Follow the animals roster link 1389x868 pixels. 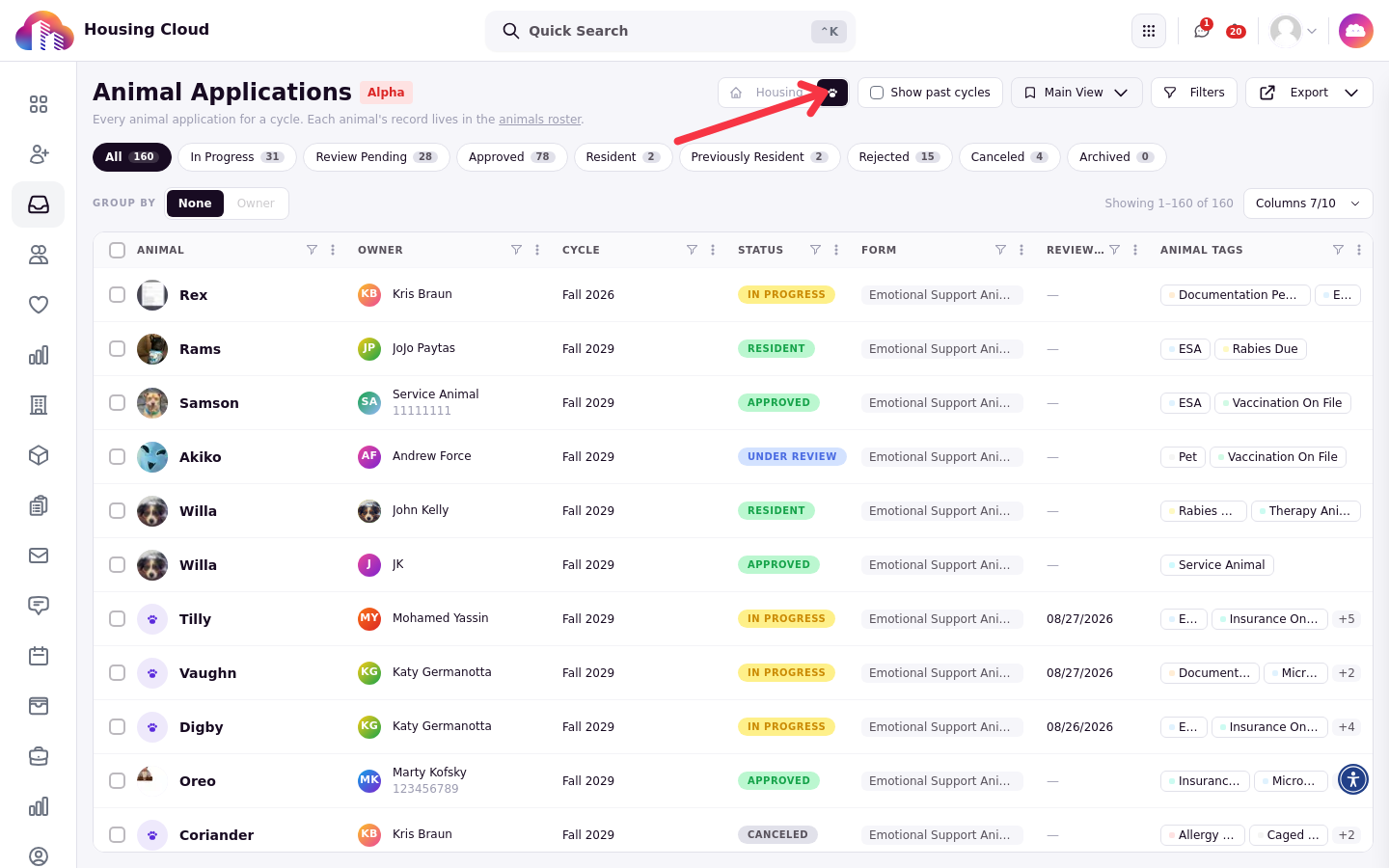(540, 120)
